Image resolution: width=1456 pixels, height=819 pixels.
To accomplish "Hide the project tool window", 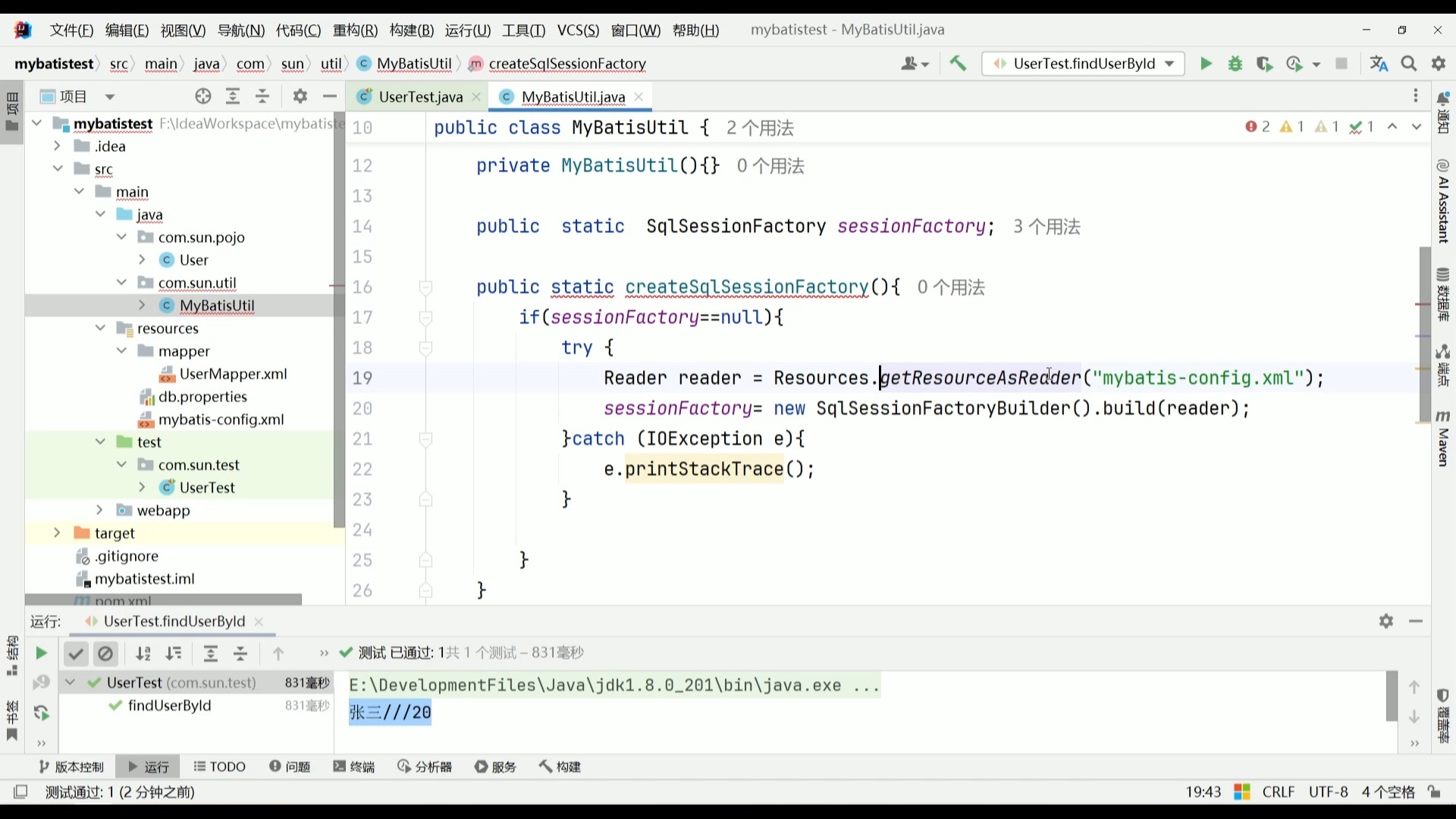I will pyautogui.click(x=329, y=96).
